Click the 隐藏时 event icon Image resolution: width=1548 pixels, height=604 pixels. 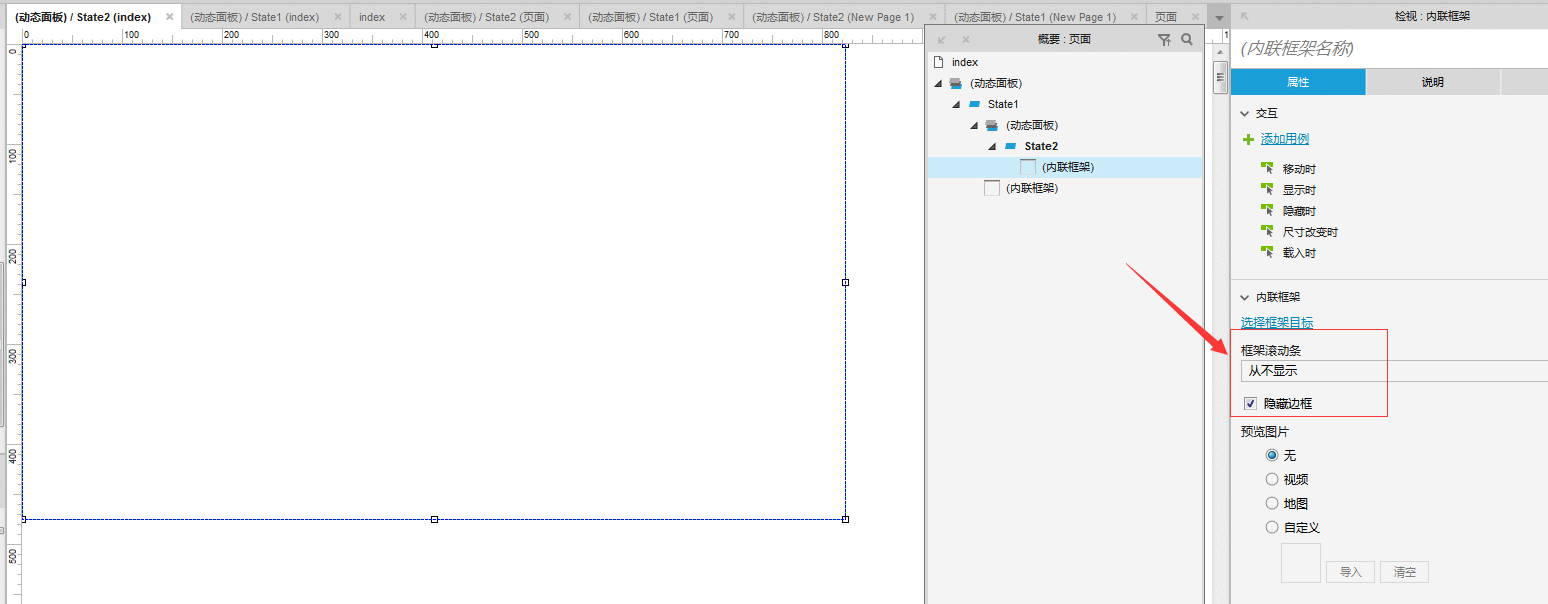[x=1268, y=210]
